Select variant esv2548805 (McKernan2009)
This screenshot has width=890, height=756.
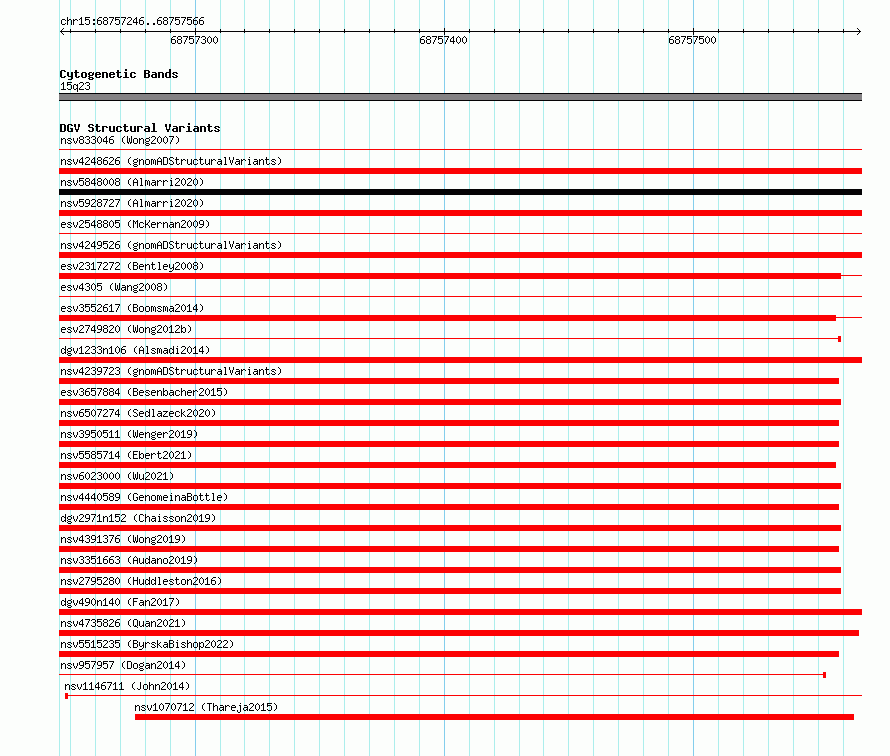click(135, 224)
